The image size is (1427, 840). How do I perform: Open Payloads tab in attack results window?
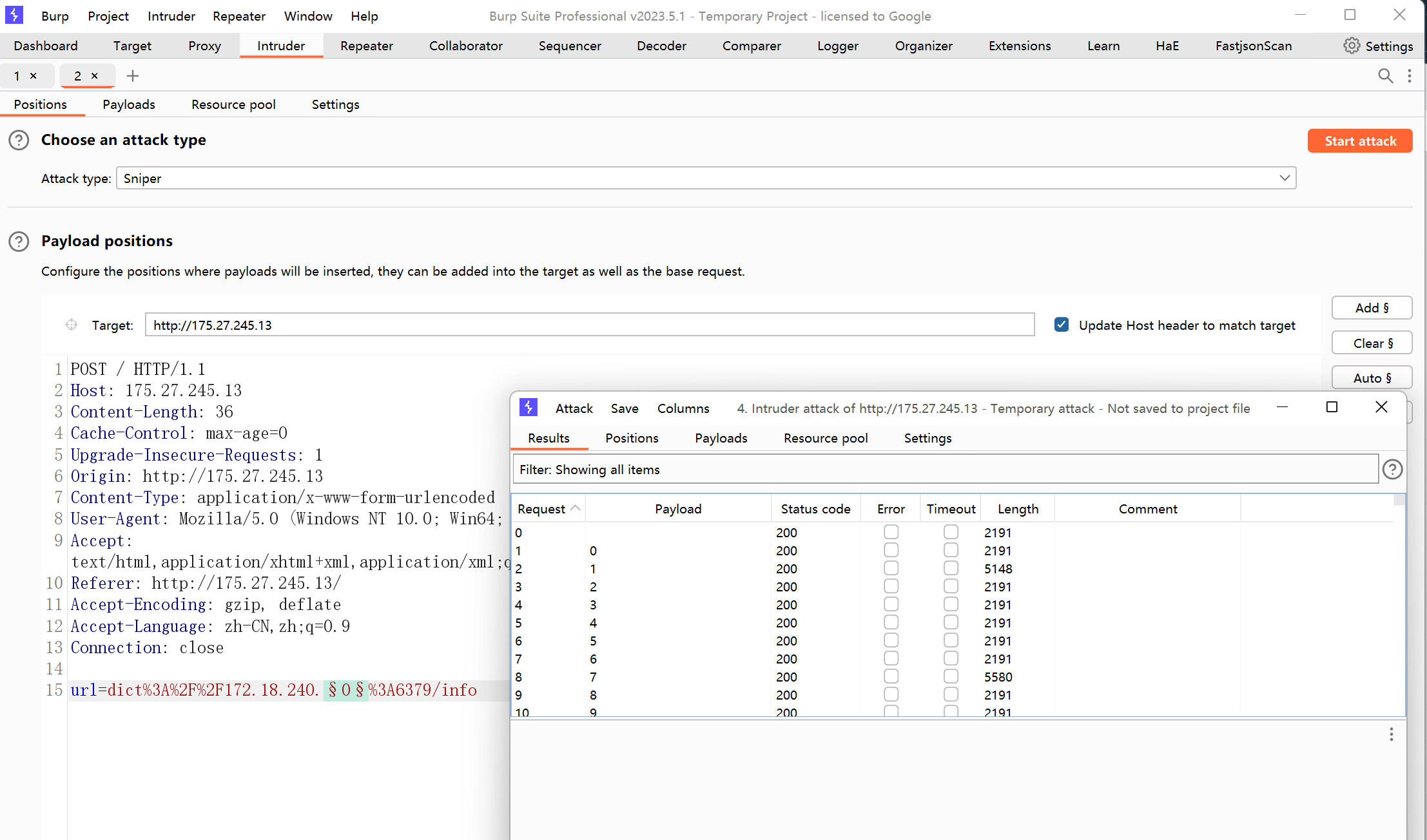pos(721,438)
